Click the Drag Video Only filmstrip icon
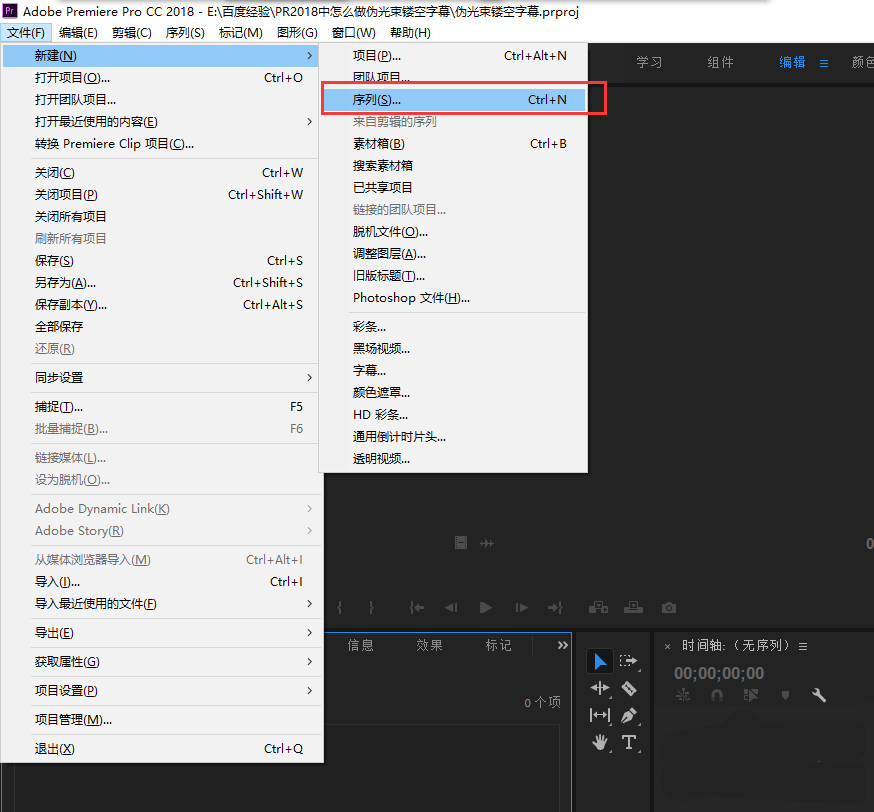The image size is (874, 812). point(461,543)
